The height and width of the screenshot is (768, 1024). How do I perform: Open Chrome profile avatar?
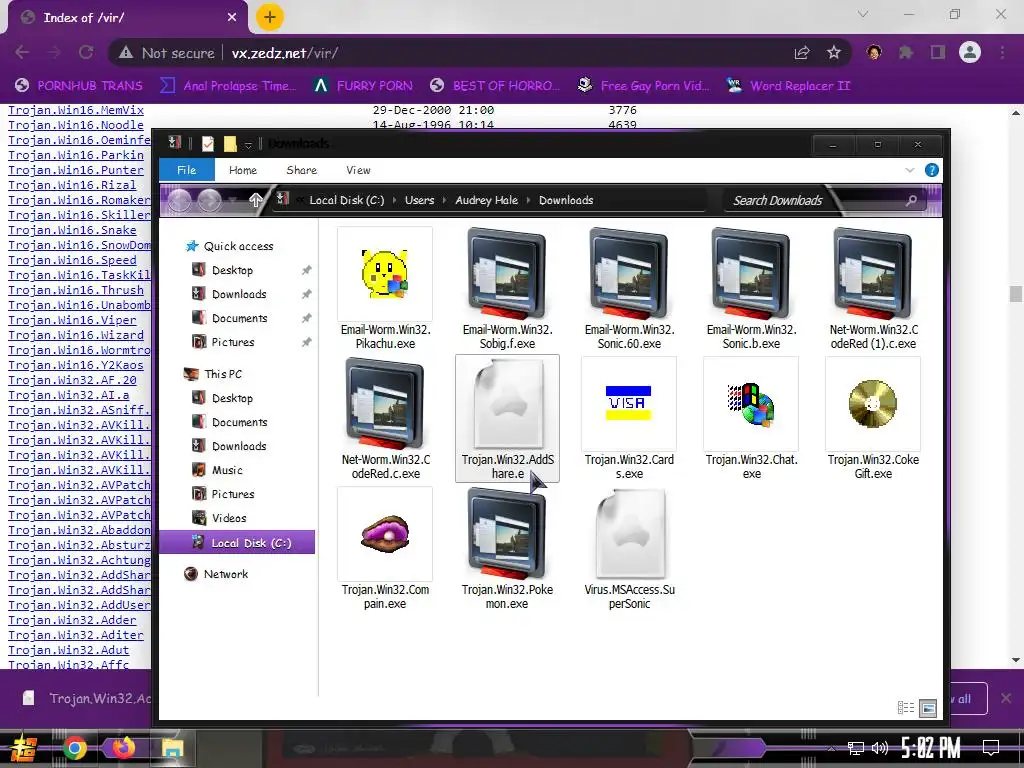pos(970,52)
